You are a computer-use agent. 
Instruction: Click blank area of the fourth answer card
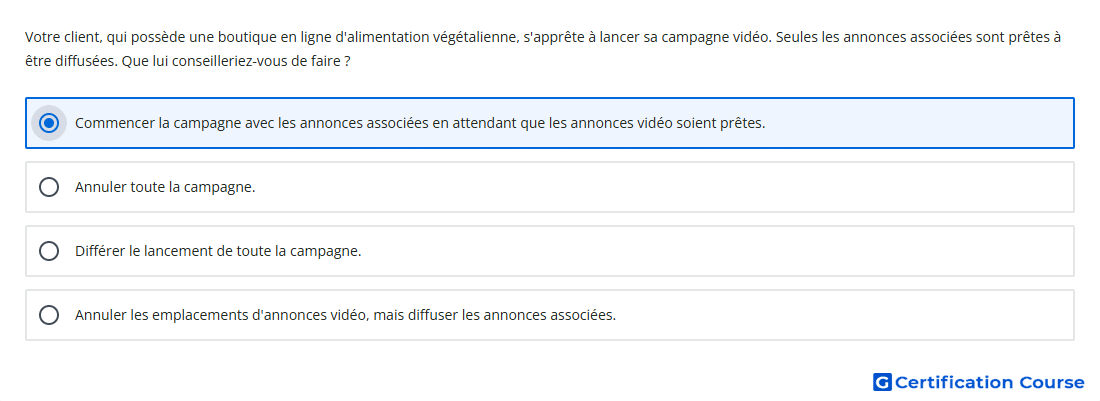point(842,315)
